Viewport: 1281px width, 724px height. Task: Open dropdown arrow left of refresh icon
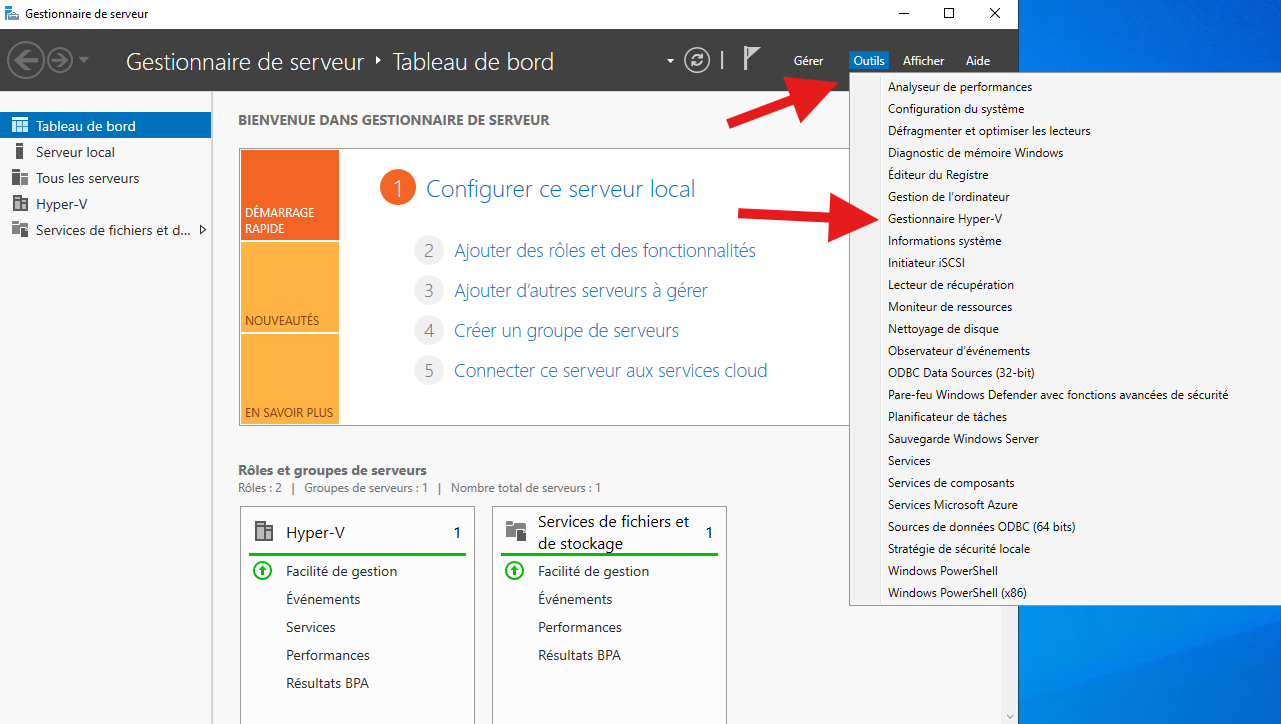coord(670,61)
